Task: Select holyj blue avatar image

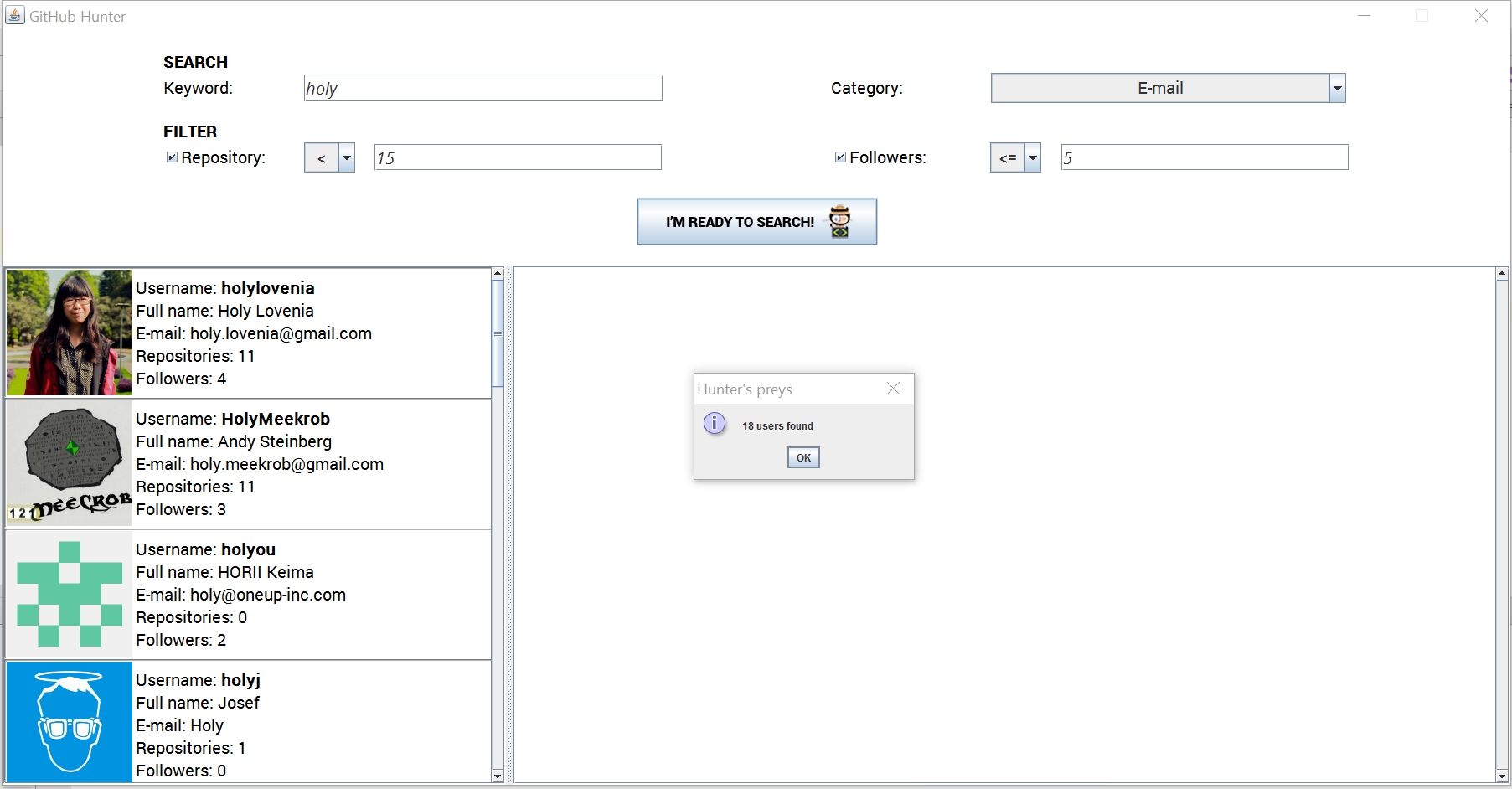Action: click(70, 722)
